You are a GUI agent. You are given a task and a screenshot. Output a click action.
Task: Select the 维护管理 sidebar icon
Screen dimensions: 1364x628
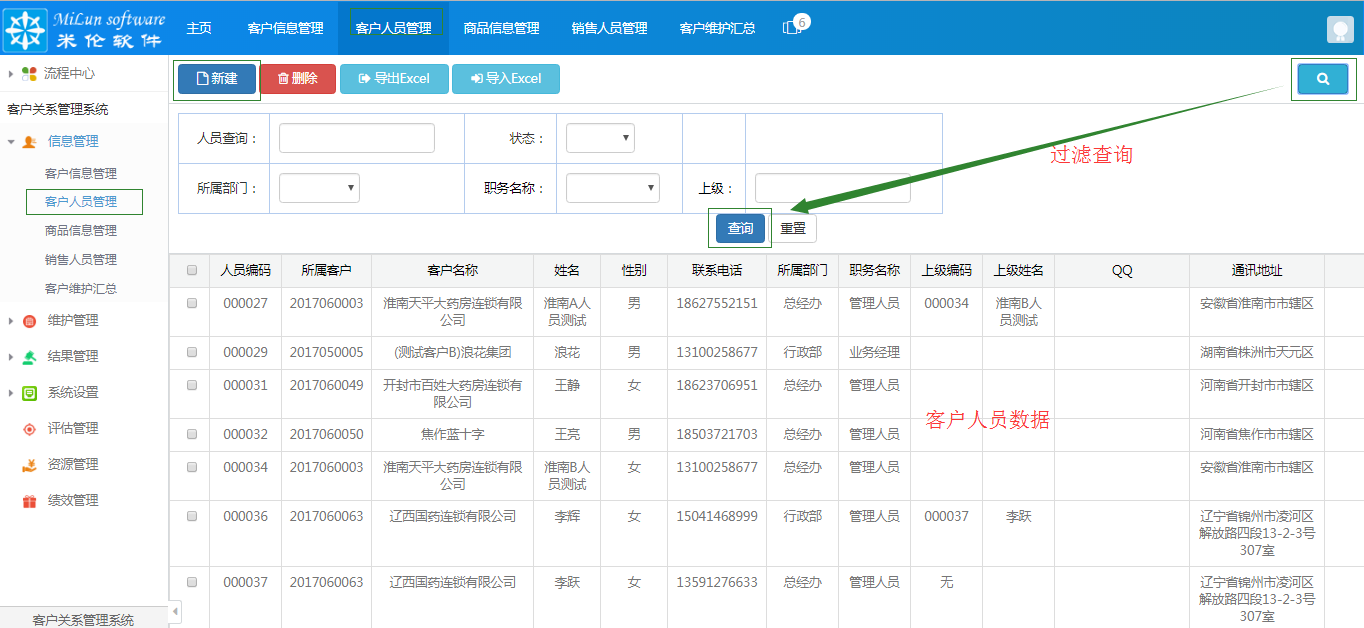[30, 320]
